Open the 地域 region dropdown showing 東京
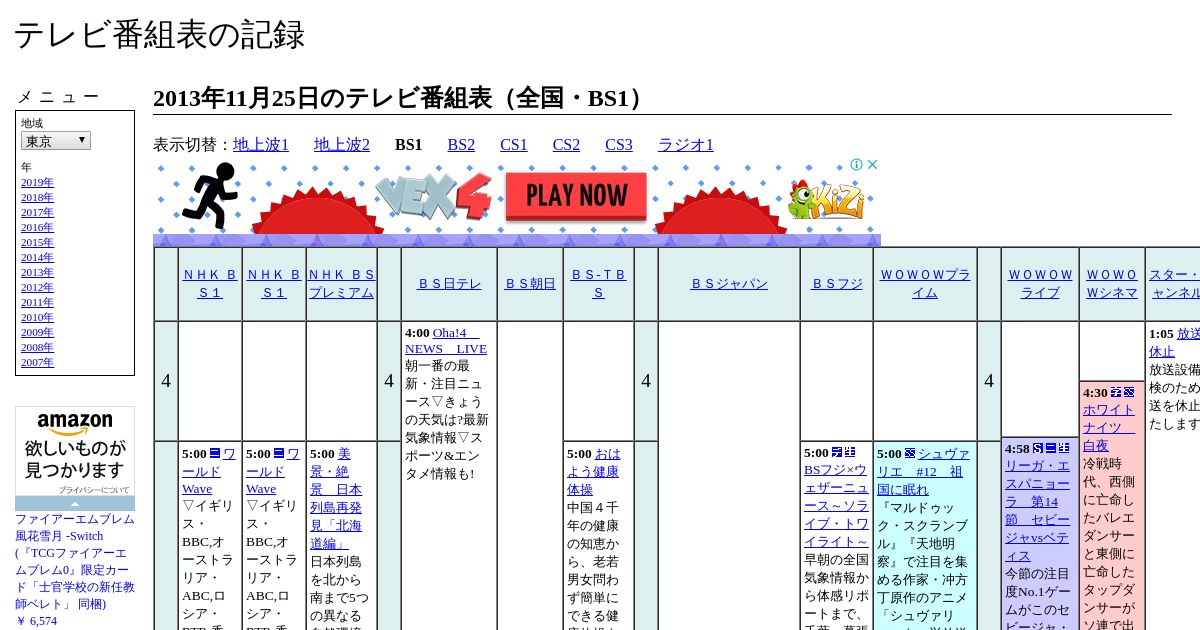The width and height of the screenshot is (1200, 630). (56, 141)
